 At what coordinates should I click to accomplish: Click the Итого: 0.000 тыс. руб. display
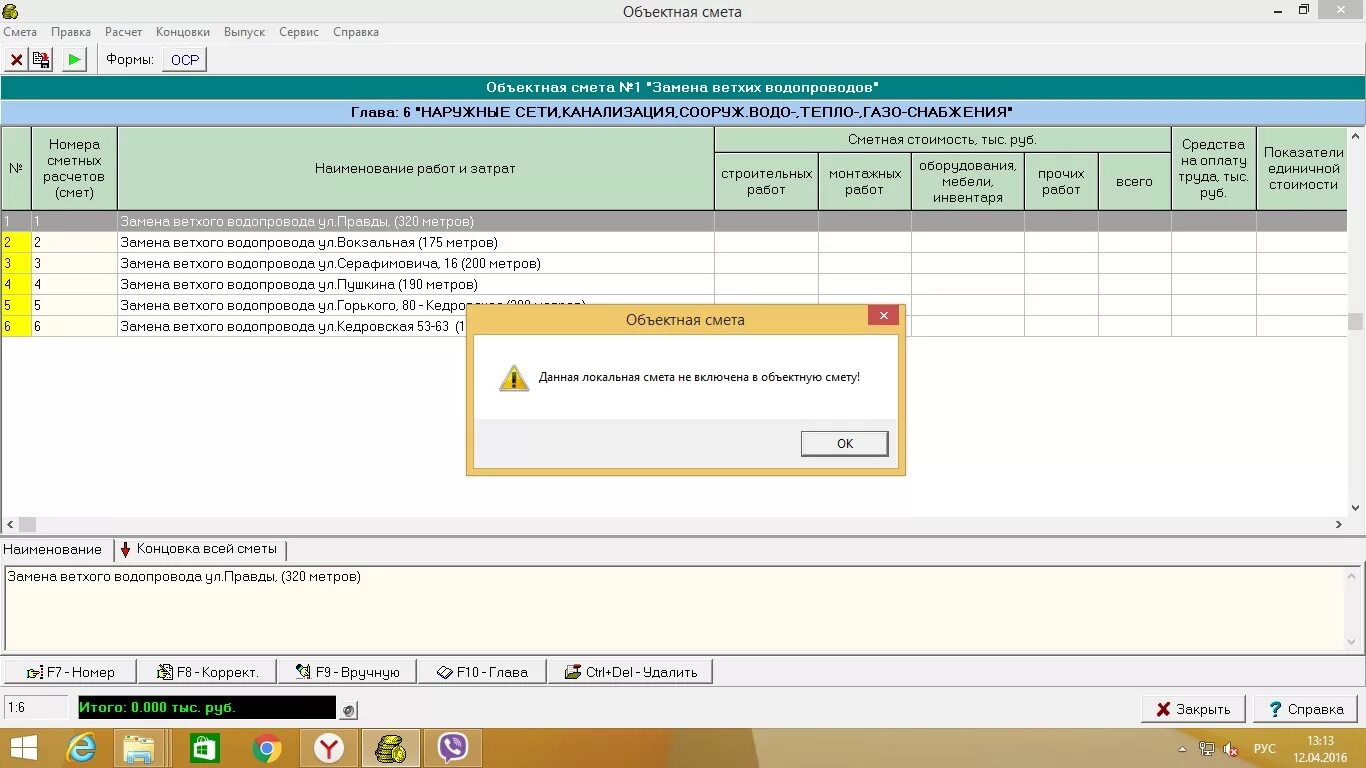coord(207,707)
